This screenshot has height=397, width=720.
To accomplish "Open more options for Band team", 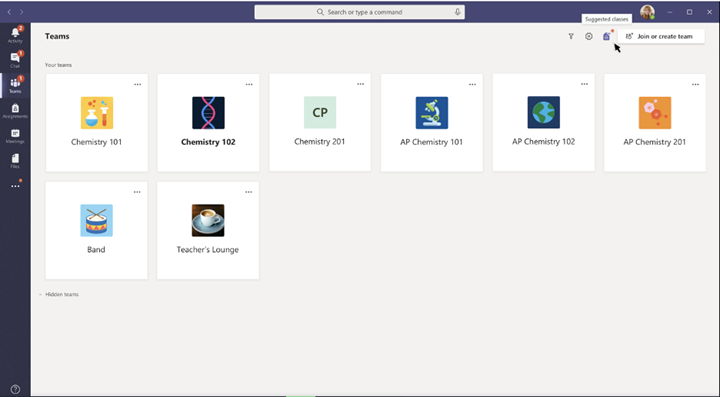I will [137, 192].
